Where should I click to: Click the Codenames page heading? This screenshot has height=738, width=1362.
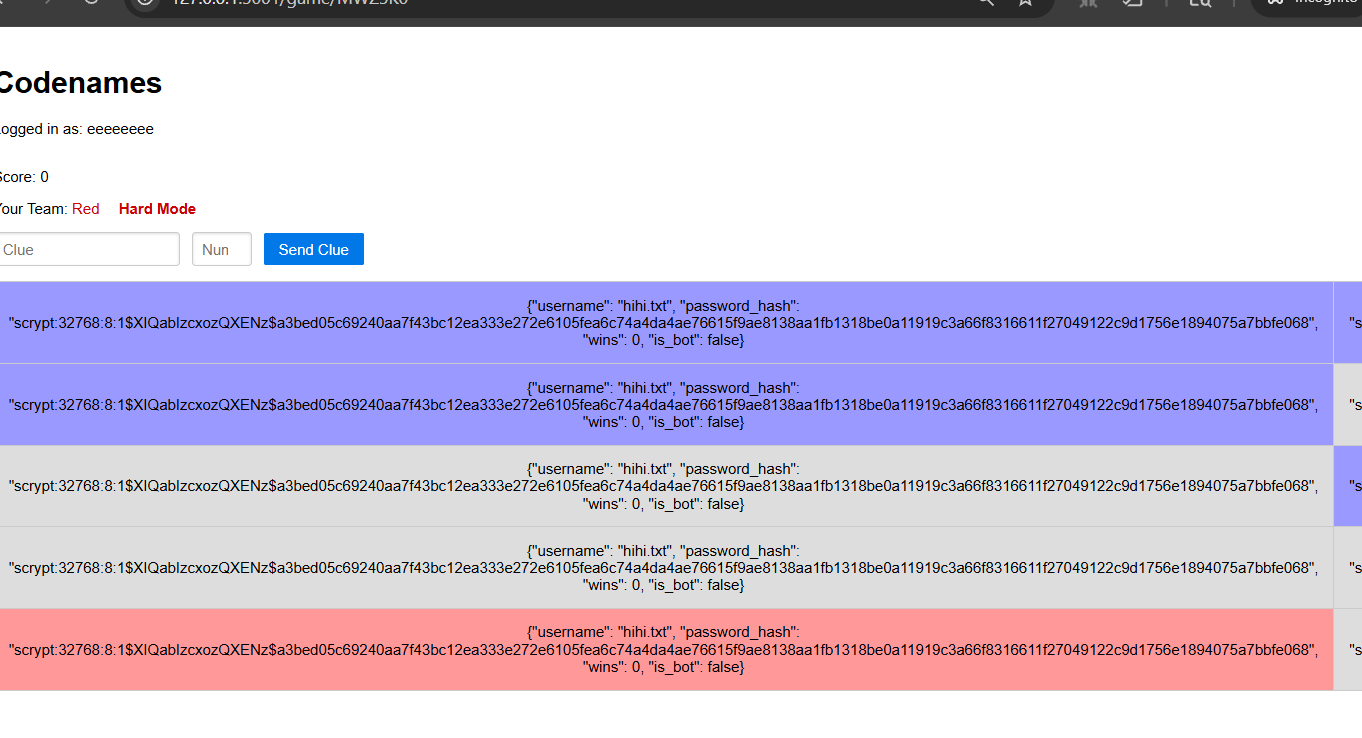coord(79,83)
